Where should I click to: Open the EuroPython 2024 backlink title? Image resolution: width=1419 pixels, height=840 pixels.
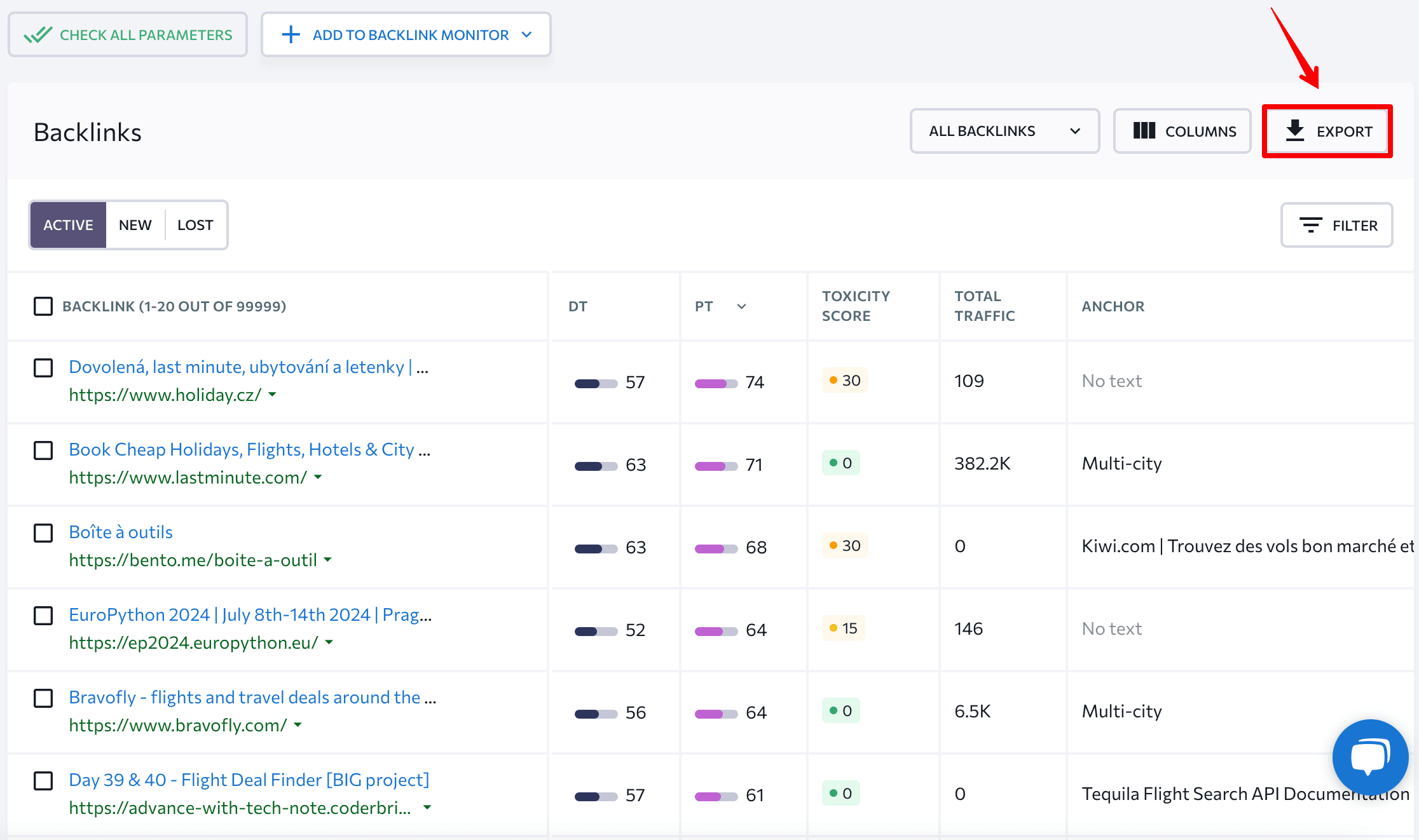(250, 614)
